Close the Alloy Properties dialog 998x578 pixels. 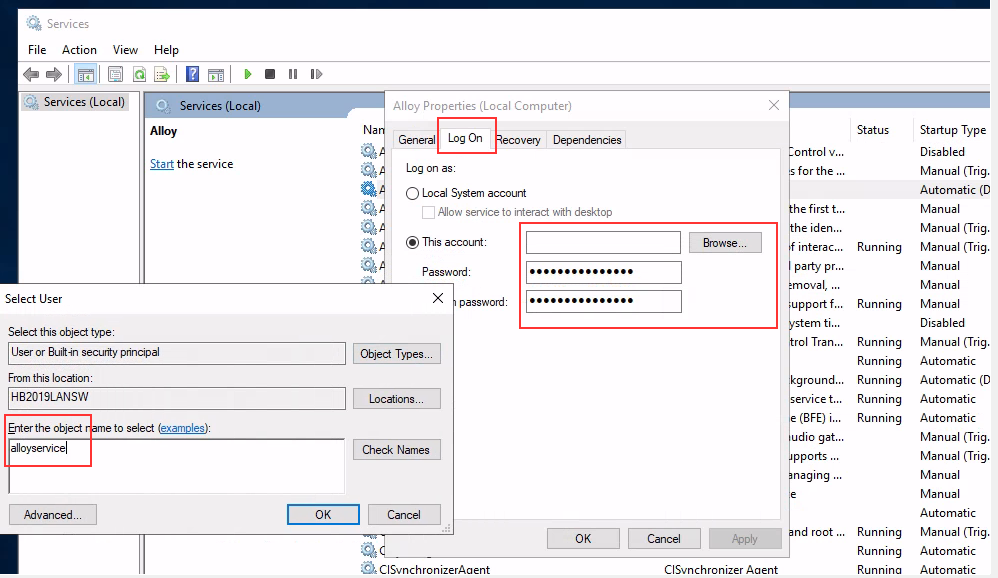click(774, 105)
